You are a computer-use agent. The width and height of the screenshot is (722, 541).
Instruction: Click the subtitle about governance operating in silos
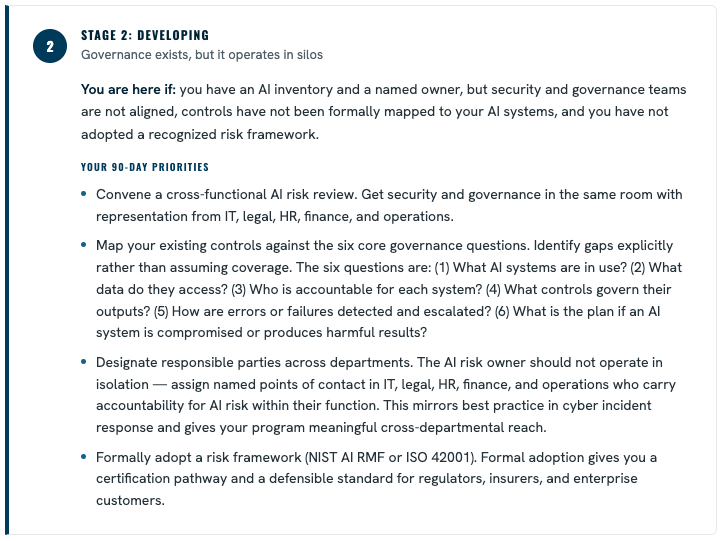tap(202, 55)
